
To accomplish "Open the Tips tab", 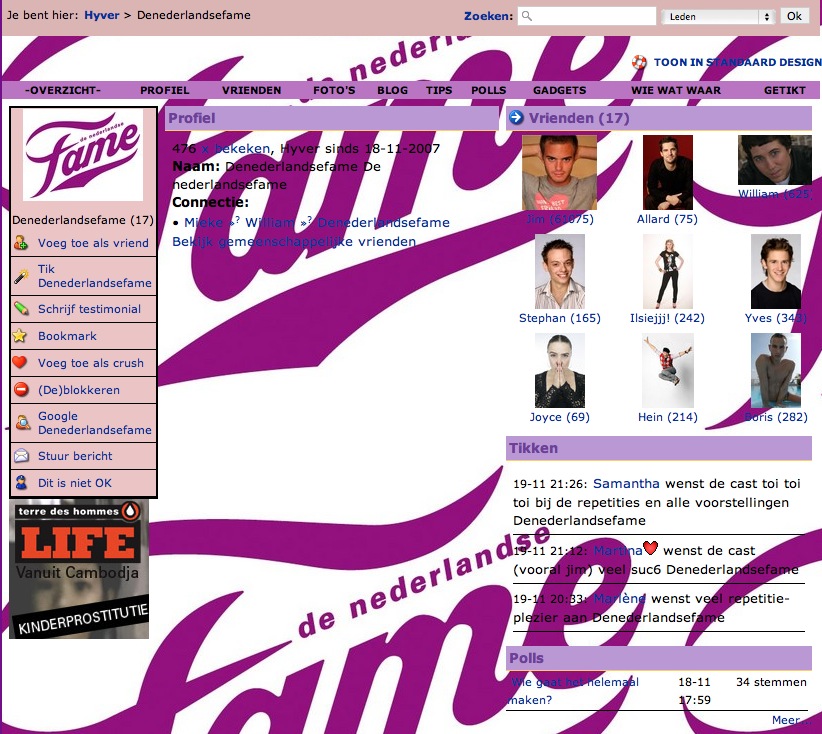I will (439, 90).
